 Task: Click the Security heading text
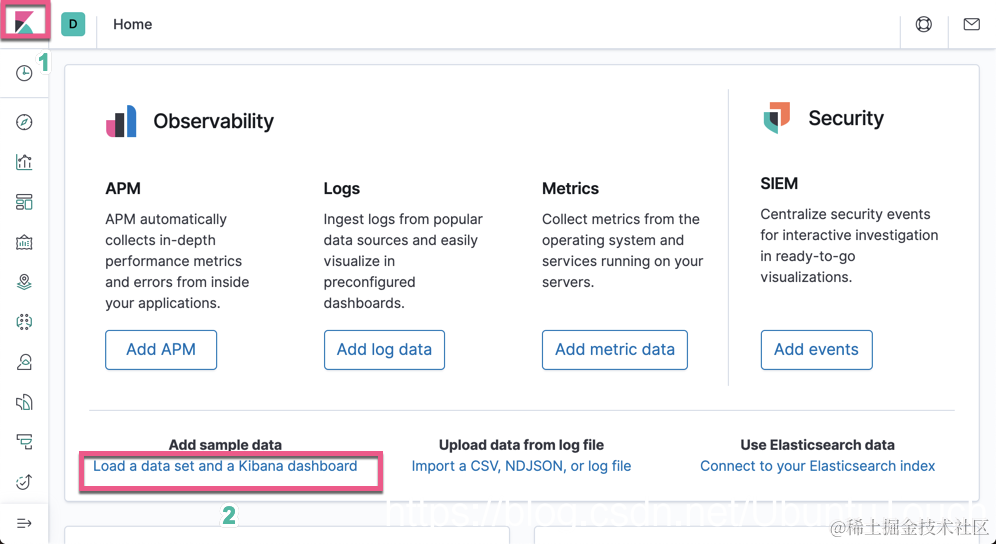tap(846, 118)
